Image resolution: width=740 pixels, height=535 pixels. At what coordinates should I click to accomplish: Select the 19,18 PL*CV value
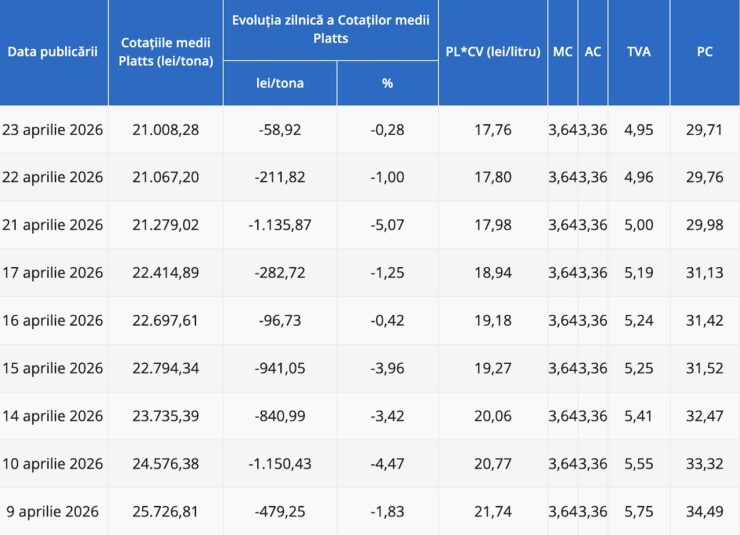492,320
